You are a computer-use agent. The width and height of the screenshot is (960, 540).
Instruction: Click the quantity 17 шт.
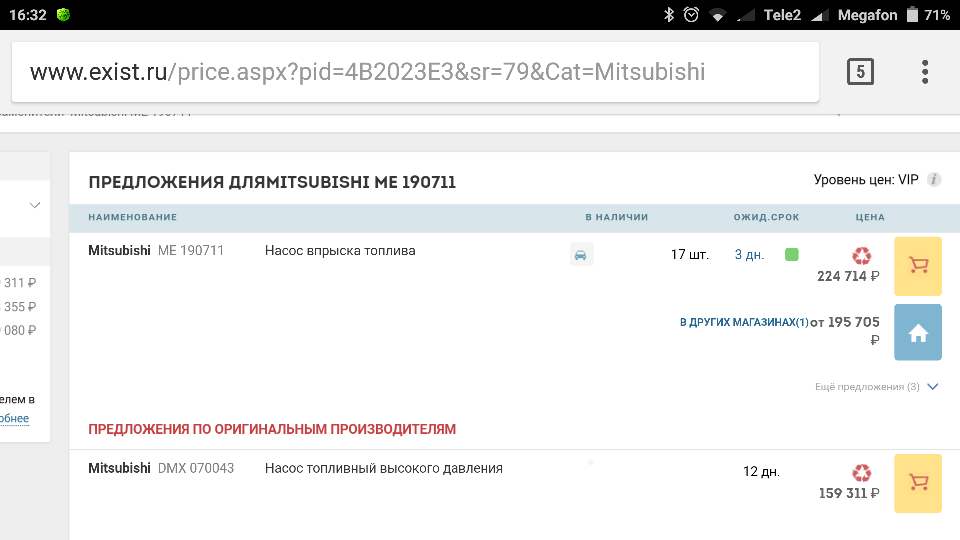pos(690,255)
